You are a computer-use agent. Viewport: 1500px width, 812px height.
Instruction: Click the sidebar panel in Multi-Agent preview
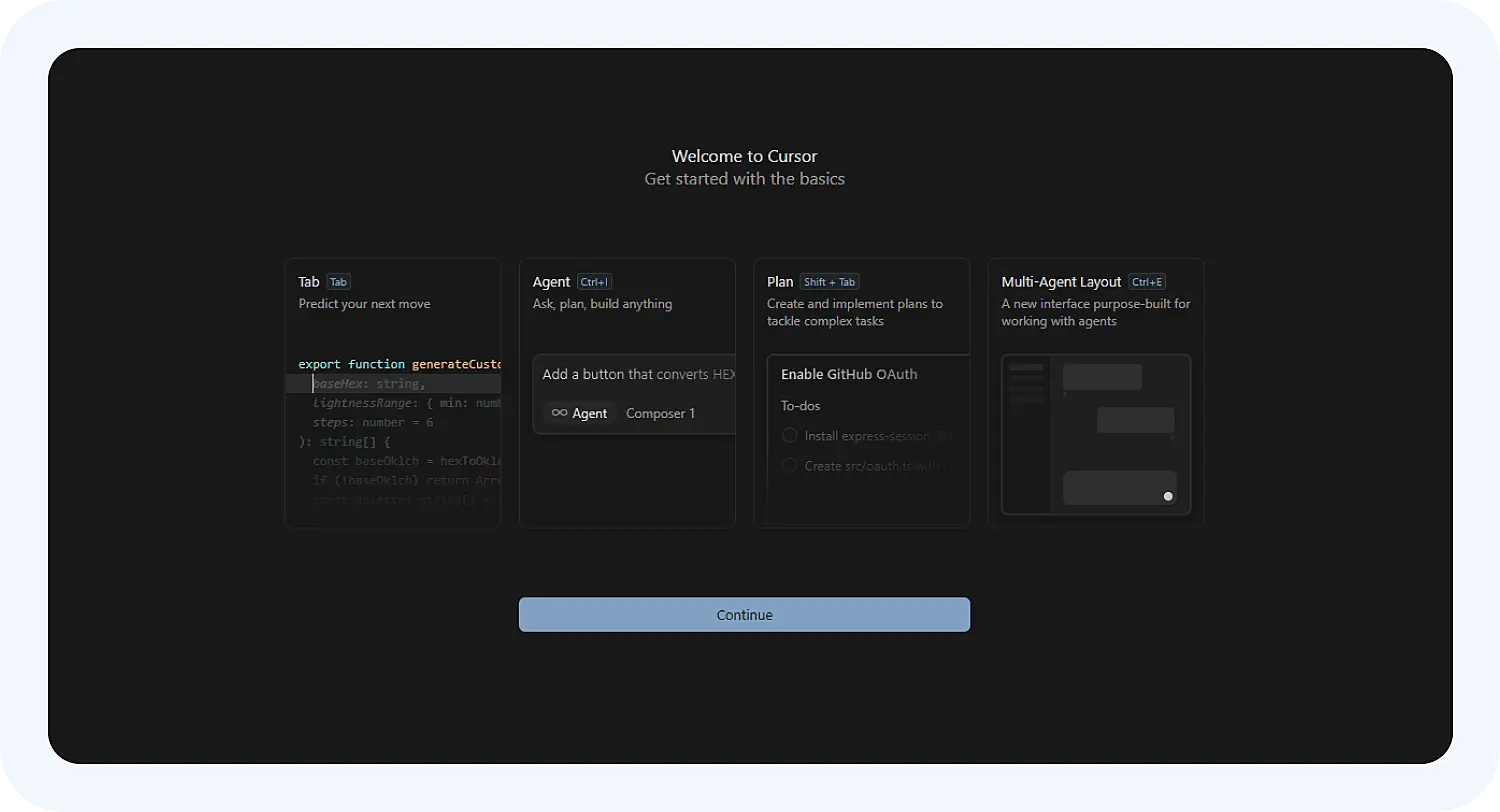1026,432
